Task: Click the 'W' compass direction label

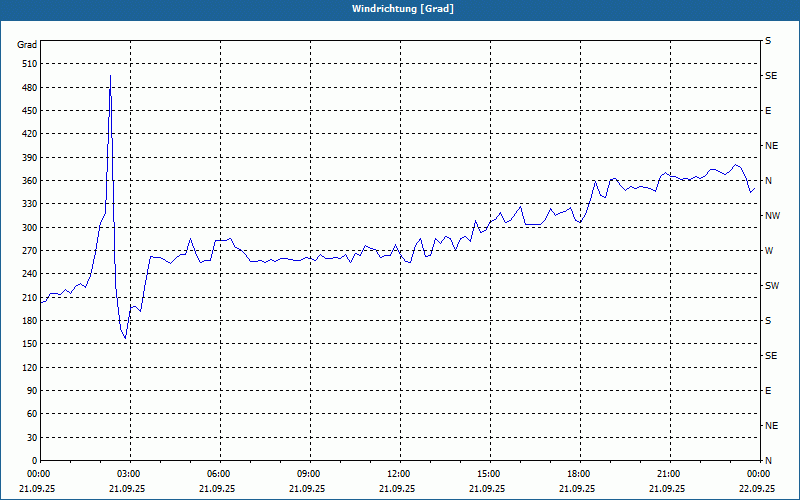Action: [x=769, y=251]
